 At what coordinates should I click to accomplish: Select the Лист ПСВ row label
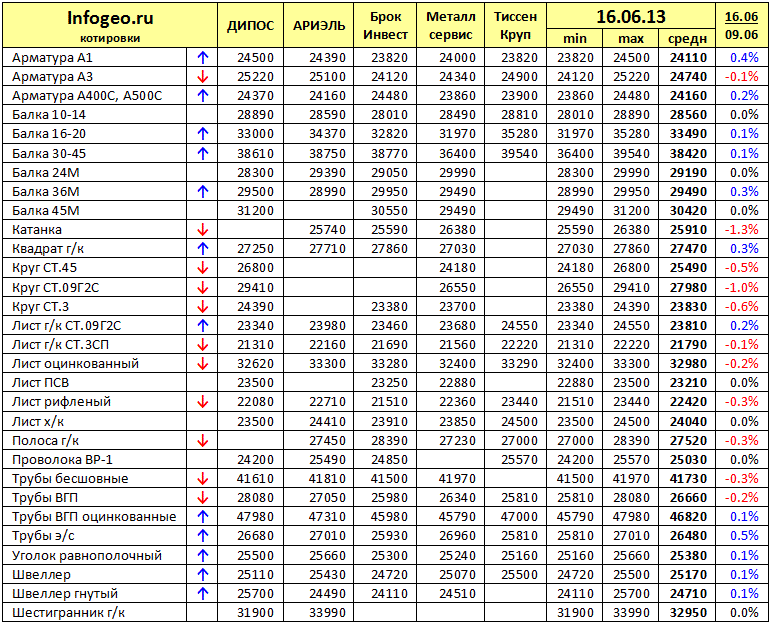40,383
